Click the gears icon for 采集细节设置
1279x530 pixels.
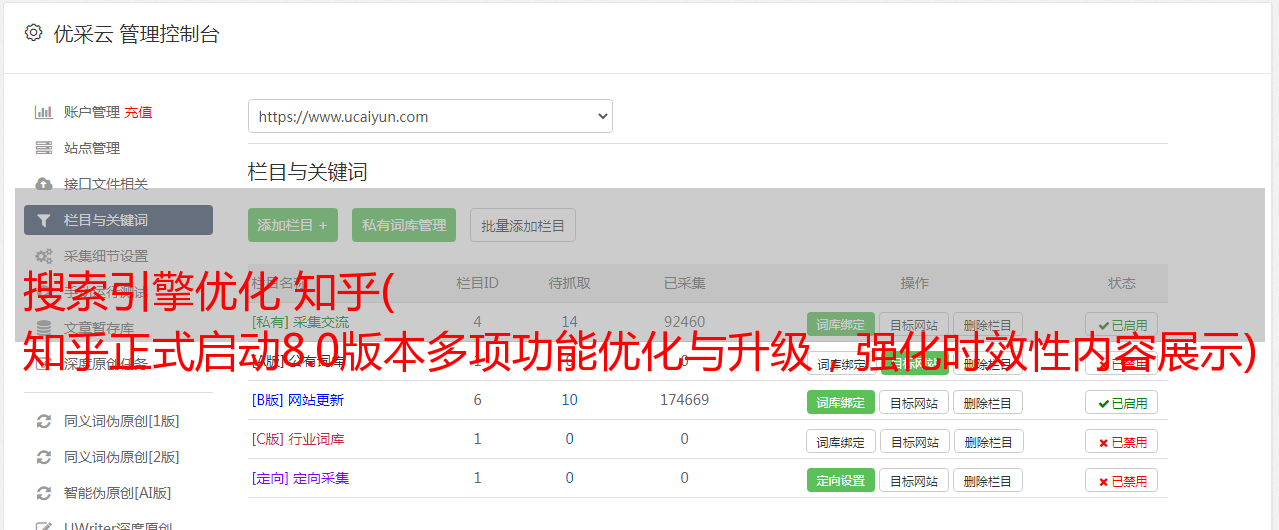pos(44,256)
